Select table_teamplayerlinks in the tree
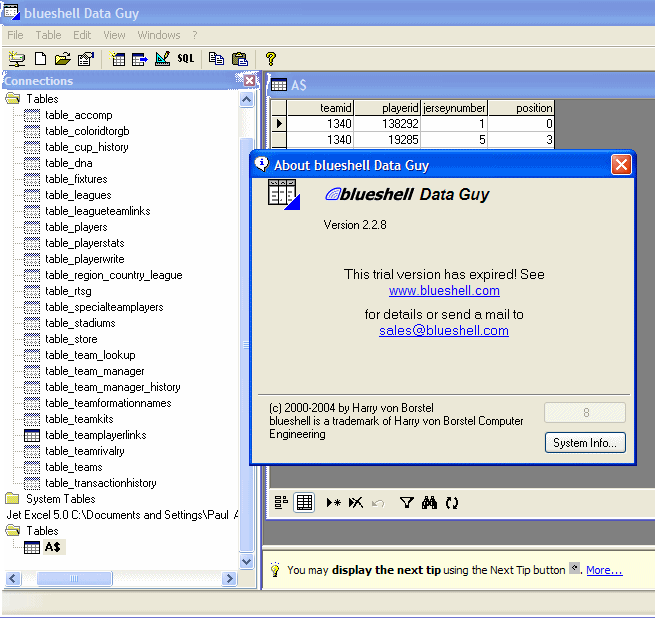This screenshot has height=618, width=655. 95,435
